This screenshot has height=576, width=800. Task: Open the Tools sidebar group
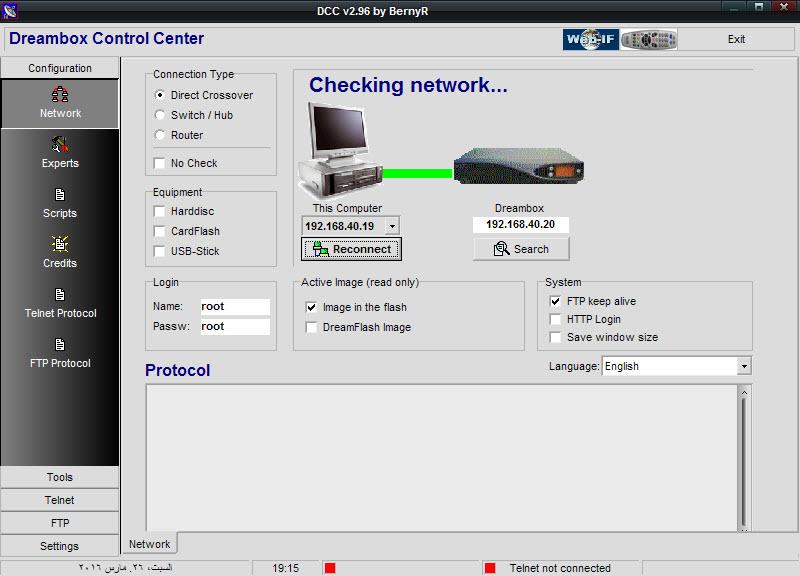click(60, 477)
